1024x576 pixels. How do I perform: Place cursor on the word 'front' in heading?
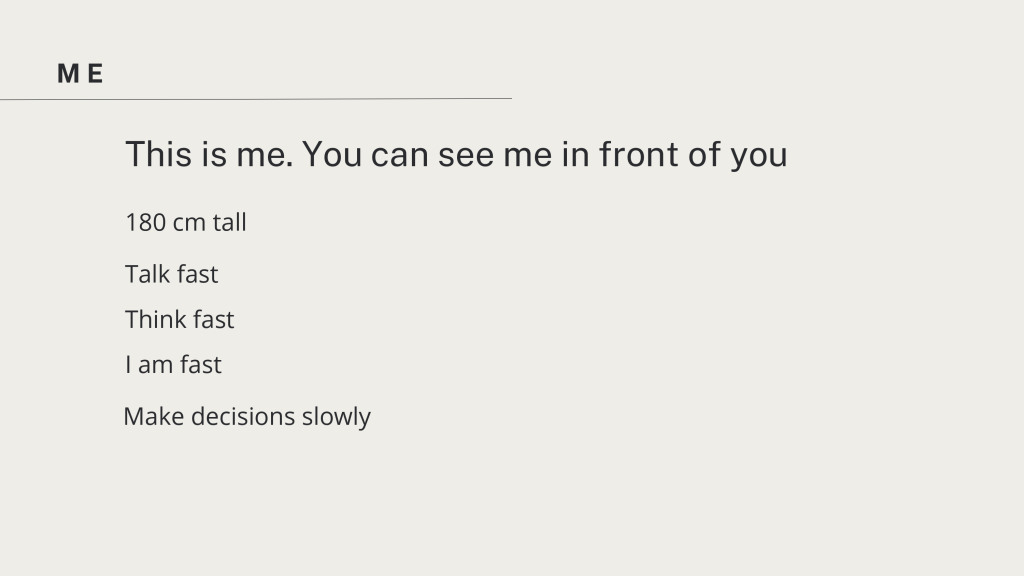pos(639,155)
